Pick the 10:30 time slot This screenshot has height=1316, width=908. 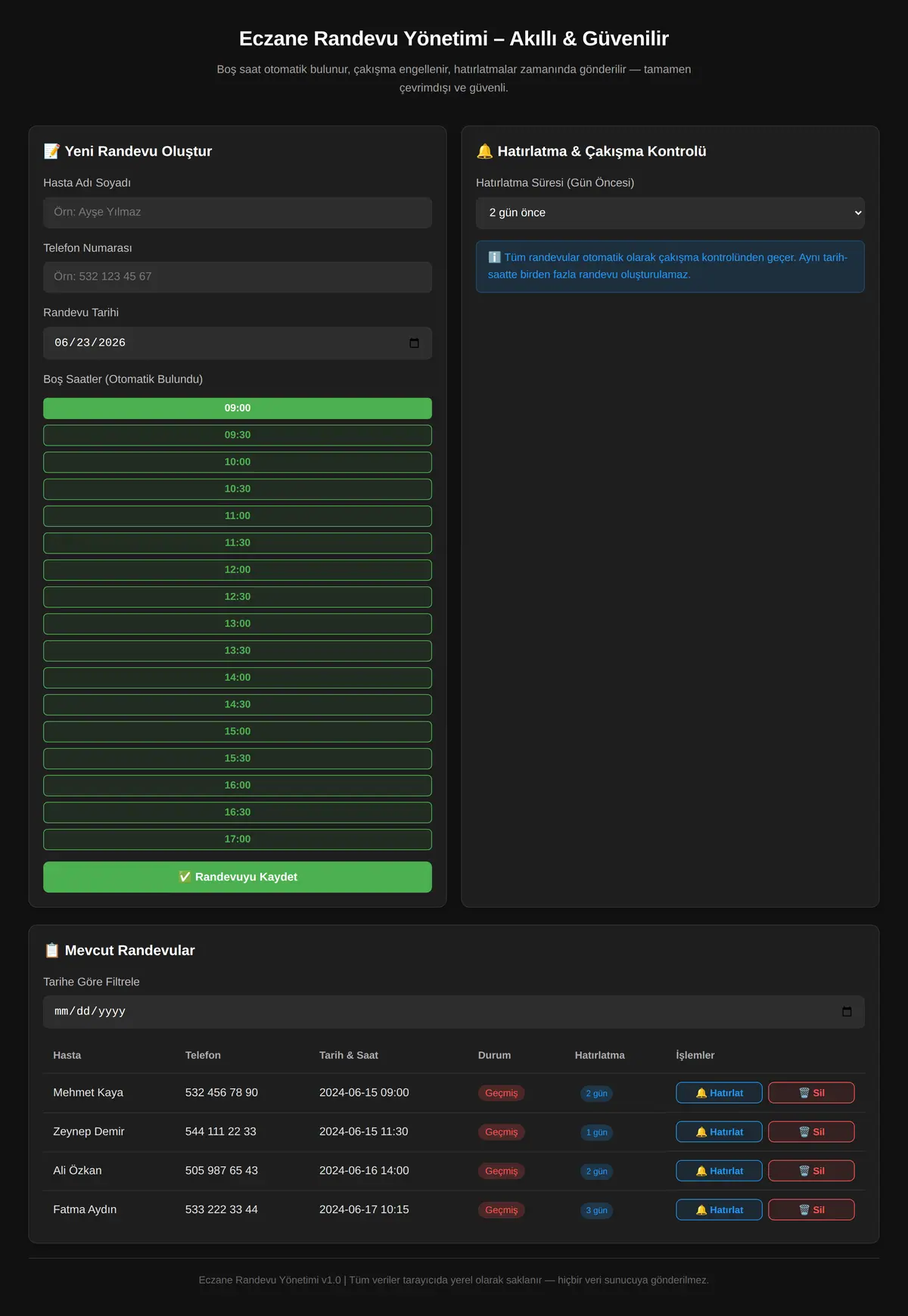tap(238, 489)
